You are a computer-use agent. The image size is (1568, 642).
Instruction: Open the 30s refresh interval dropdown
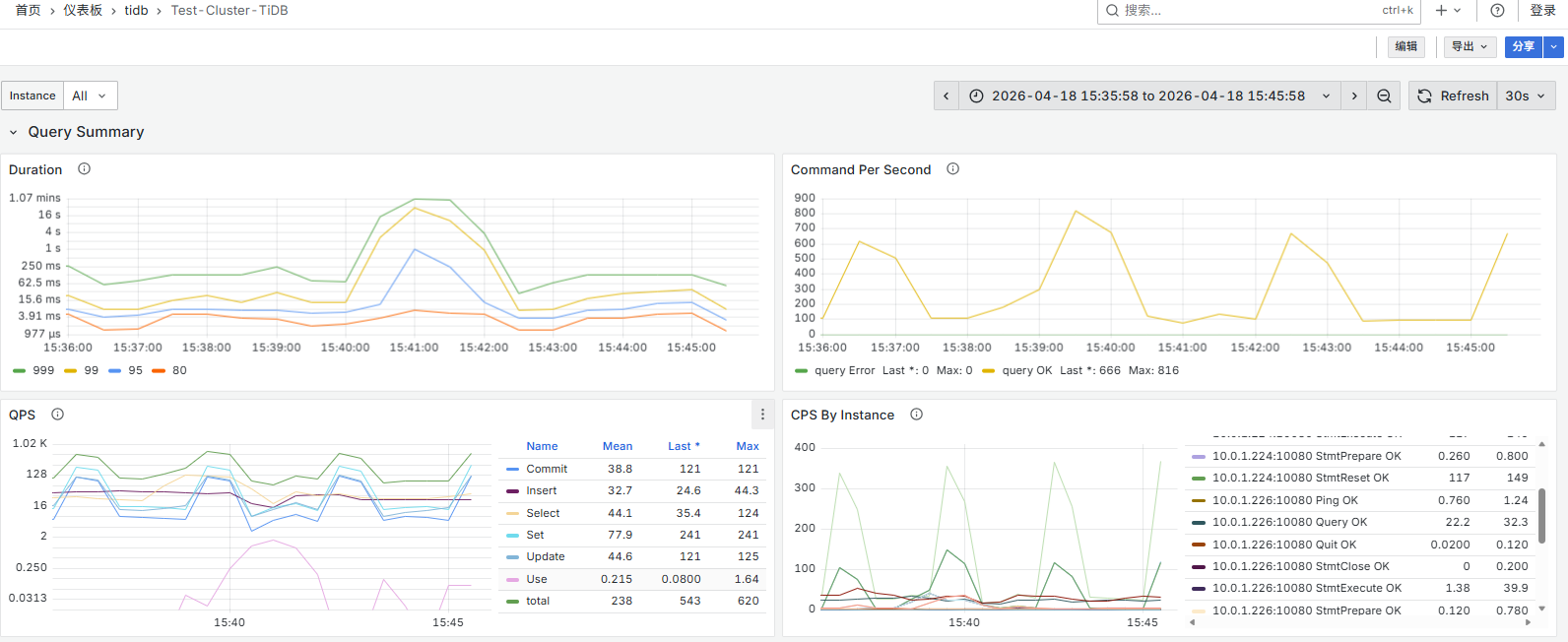pos(1526,96)
